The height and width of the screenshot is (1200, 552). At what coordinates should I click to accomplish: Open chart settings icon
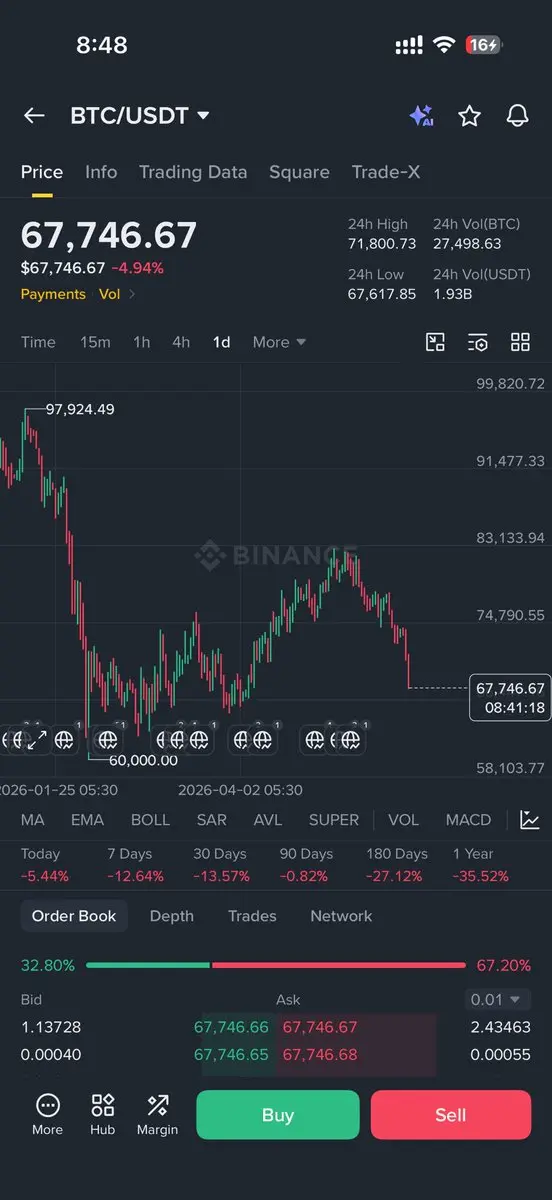point(478,342)
